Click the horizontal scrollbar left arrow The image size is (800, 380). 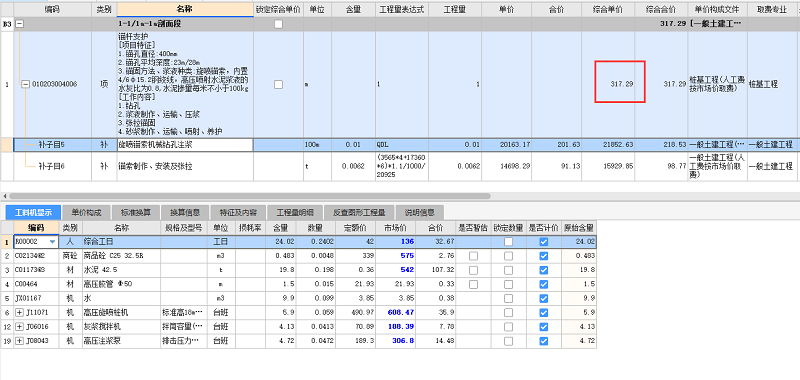5,196
